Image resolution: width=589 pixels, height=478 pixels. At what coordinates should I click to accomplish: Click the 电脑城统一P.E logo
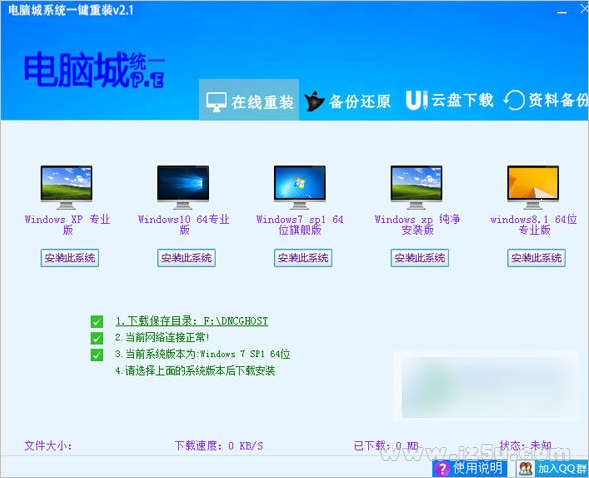[94, 70]
